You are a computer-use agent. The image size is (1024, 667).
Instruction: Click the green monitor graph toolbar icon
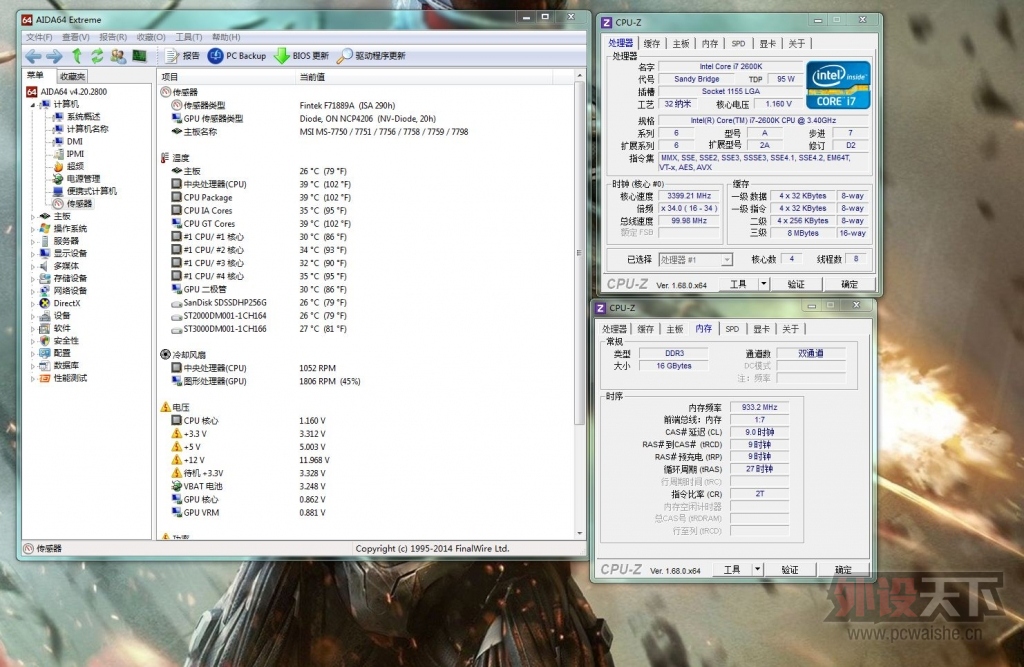[139, 56]
